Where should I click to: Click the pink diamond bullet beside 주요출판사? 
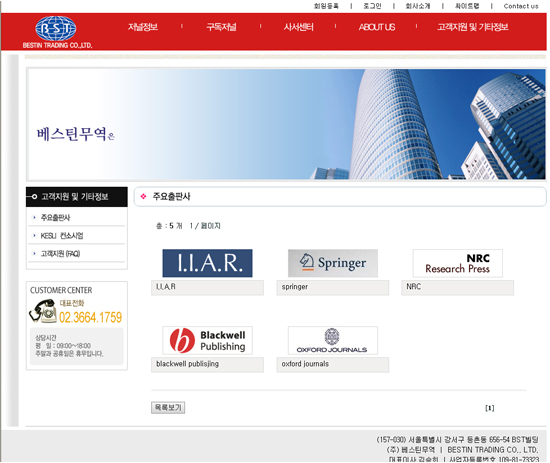tap(143, 196)
